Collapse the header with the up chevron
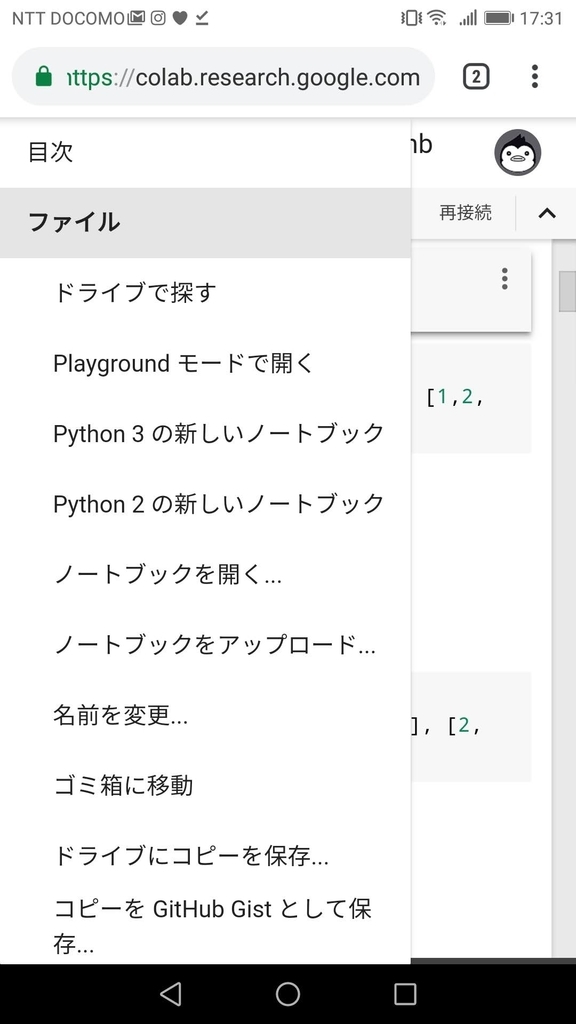This screenshot has width=576, height=1024. [x=547, y=213]
